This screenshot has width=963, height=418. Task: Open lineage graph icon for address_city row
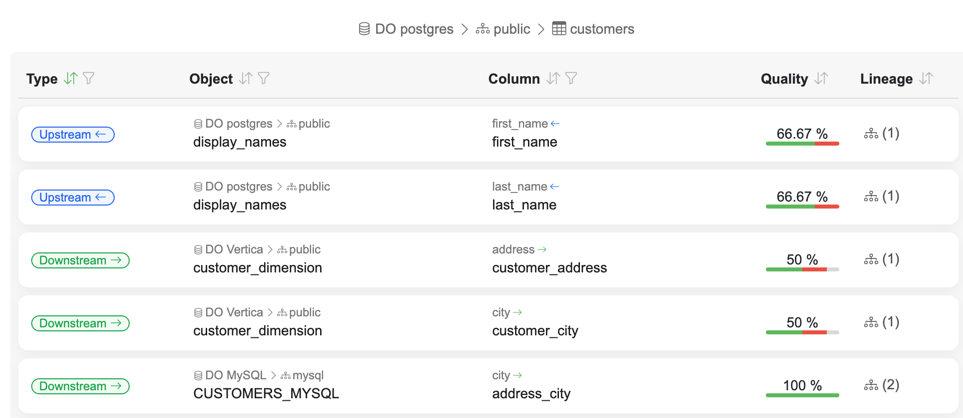pyautogui.click(x=871, y=385)
